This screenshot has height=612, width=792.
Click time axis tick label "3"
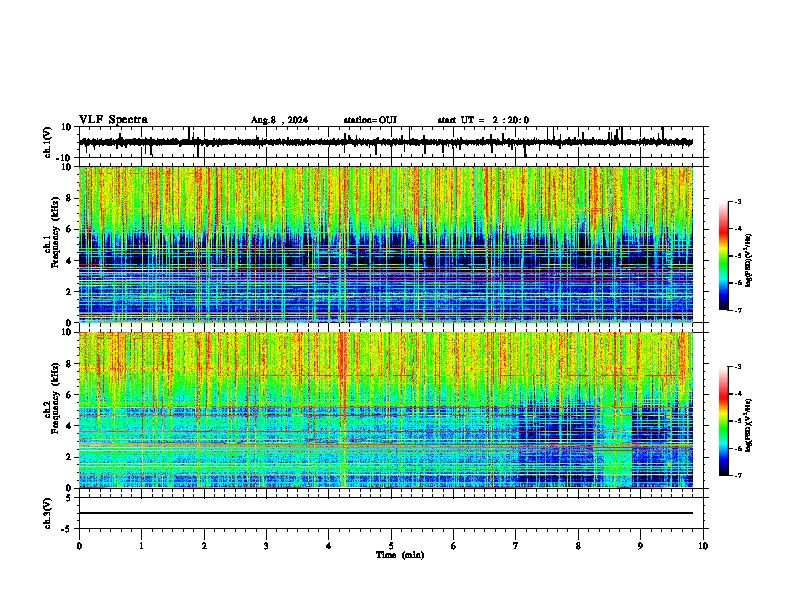pyautogui.click(x=266, y=546)
